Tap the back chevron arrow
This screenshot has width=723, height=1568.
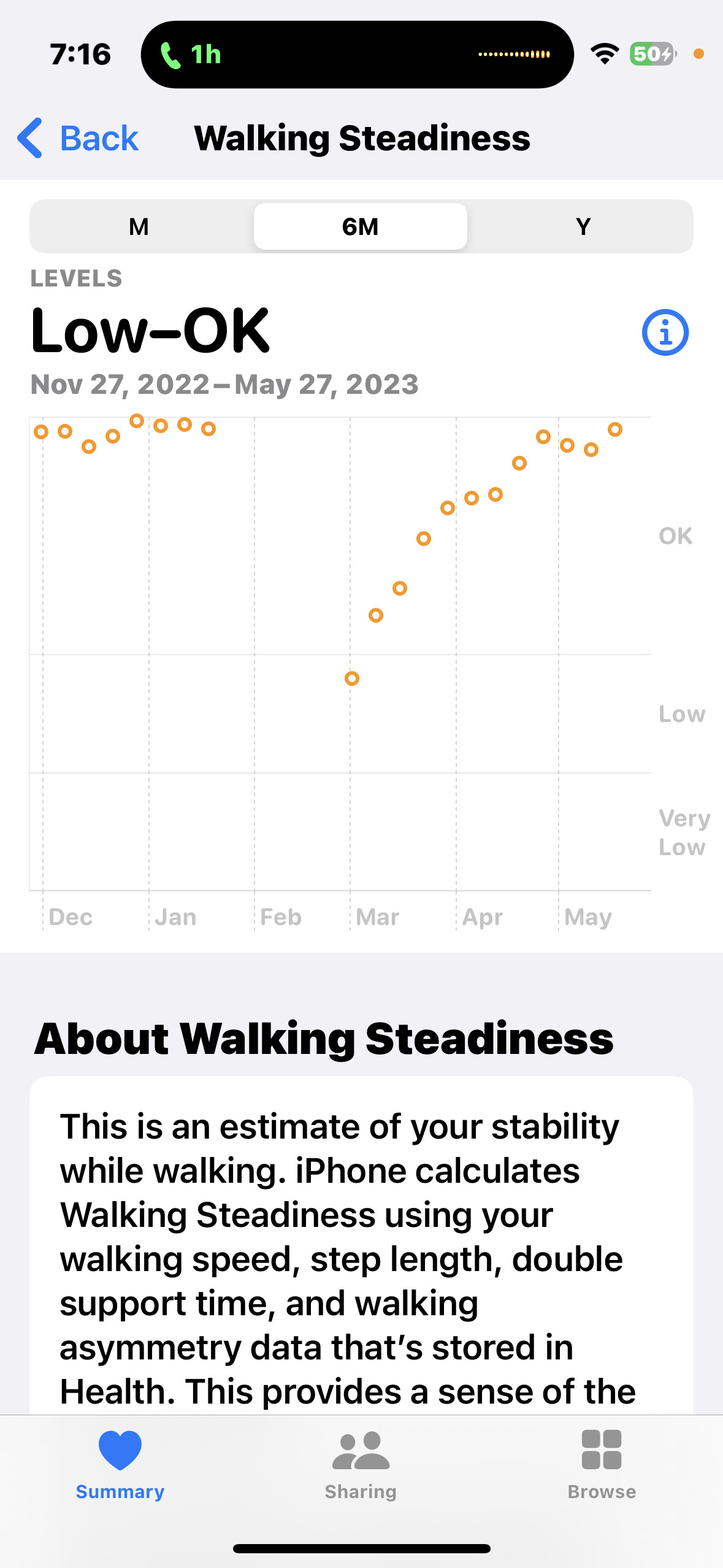pos(30,138)
